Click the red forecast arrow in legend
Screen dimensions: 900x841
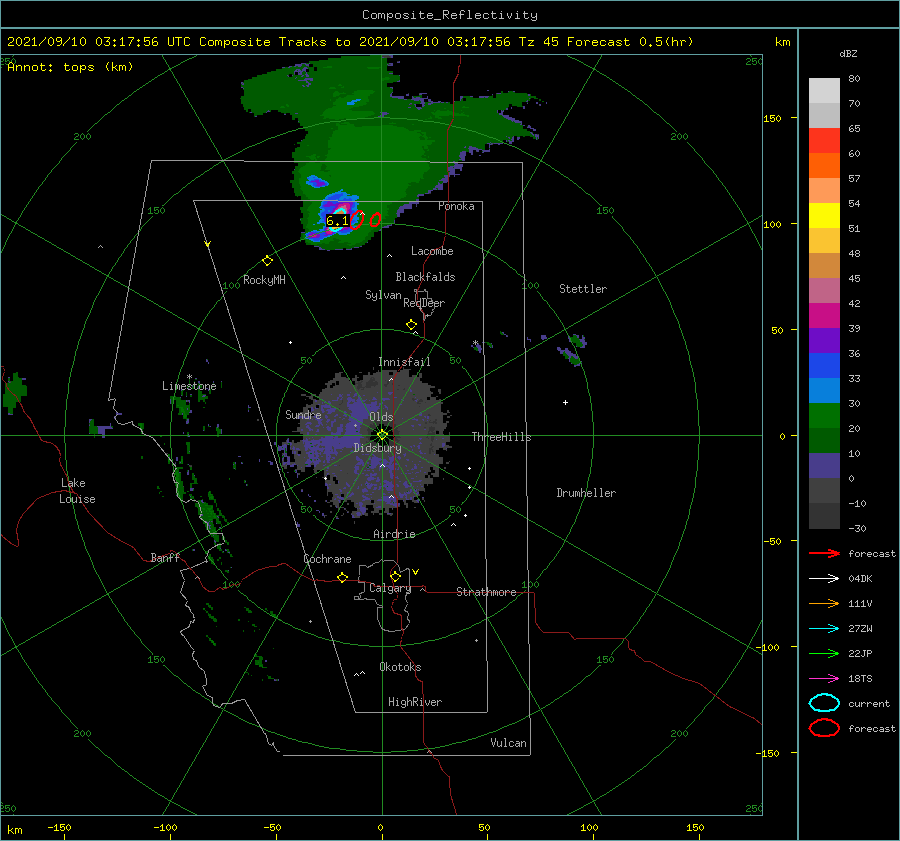tap(824, 553)
